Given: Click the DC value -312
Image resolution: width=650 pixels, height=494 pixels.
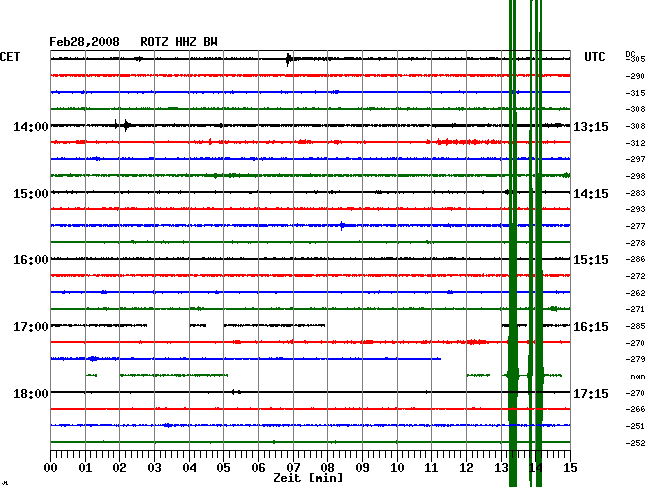Looking at the screenshot, I should pyautogui.click(x=635, y=143).
